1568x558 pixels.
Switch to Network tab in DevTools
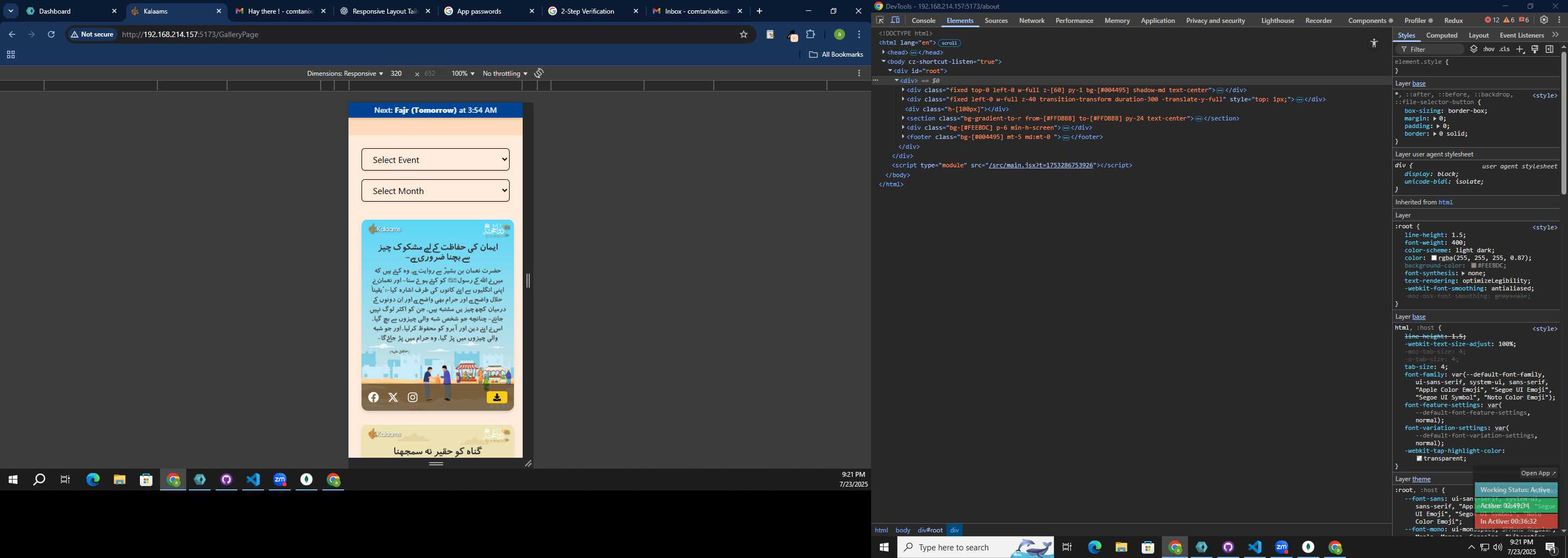[x=1032, y=21]
